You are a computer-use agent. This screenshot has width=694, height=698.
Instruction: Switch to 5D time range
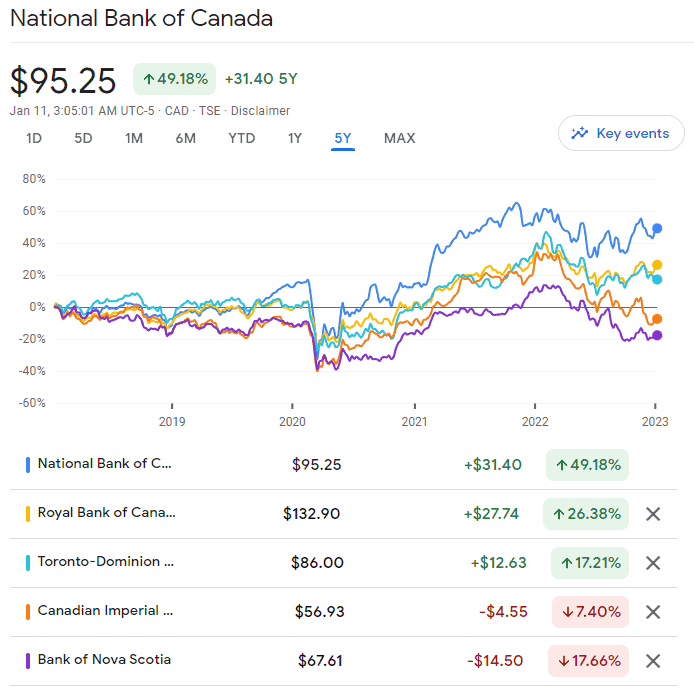[83, 138]
